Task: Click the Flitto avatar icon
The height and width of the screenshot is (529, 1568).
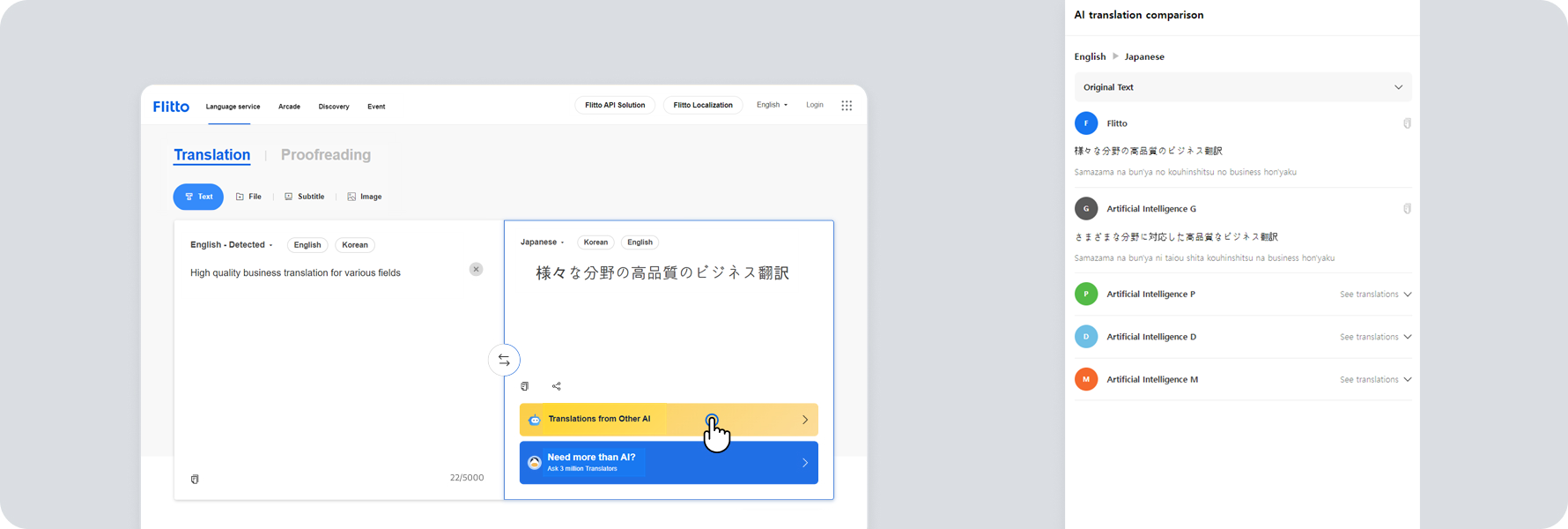Action: [x=1086, y=123]
